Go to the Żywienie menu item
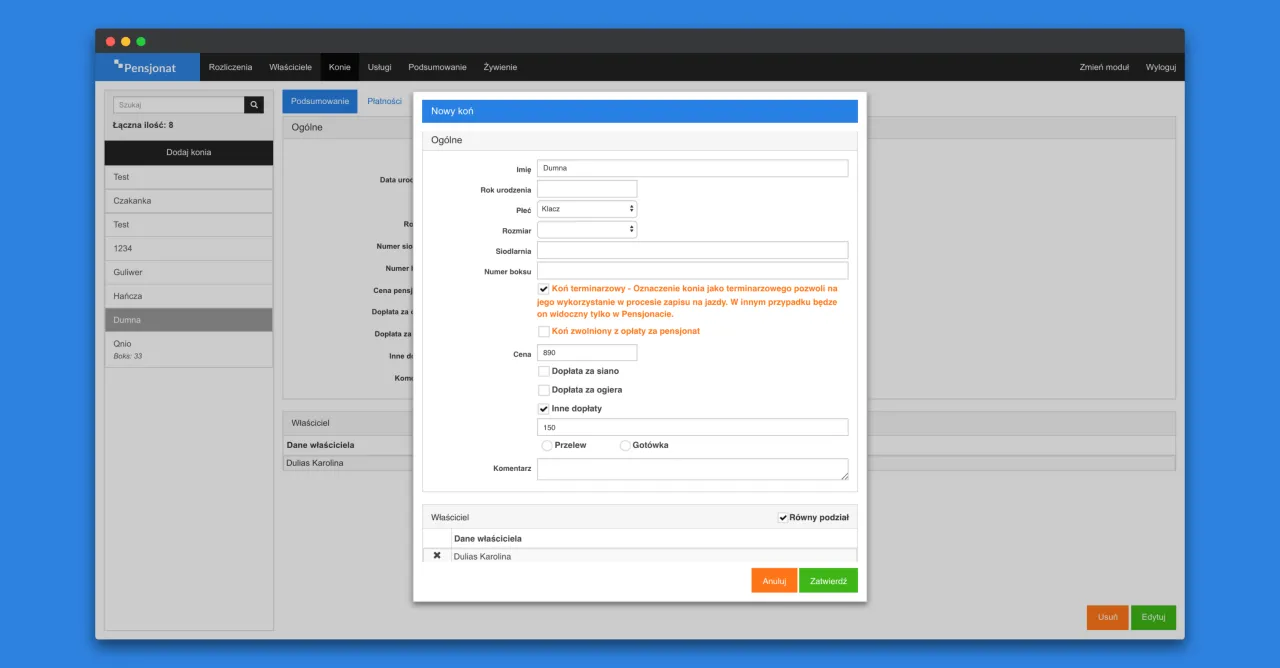 click(x=500, y=67)
